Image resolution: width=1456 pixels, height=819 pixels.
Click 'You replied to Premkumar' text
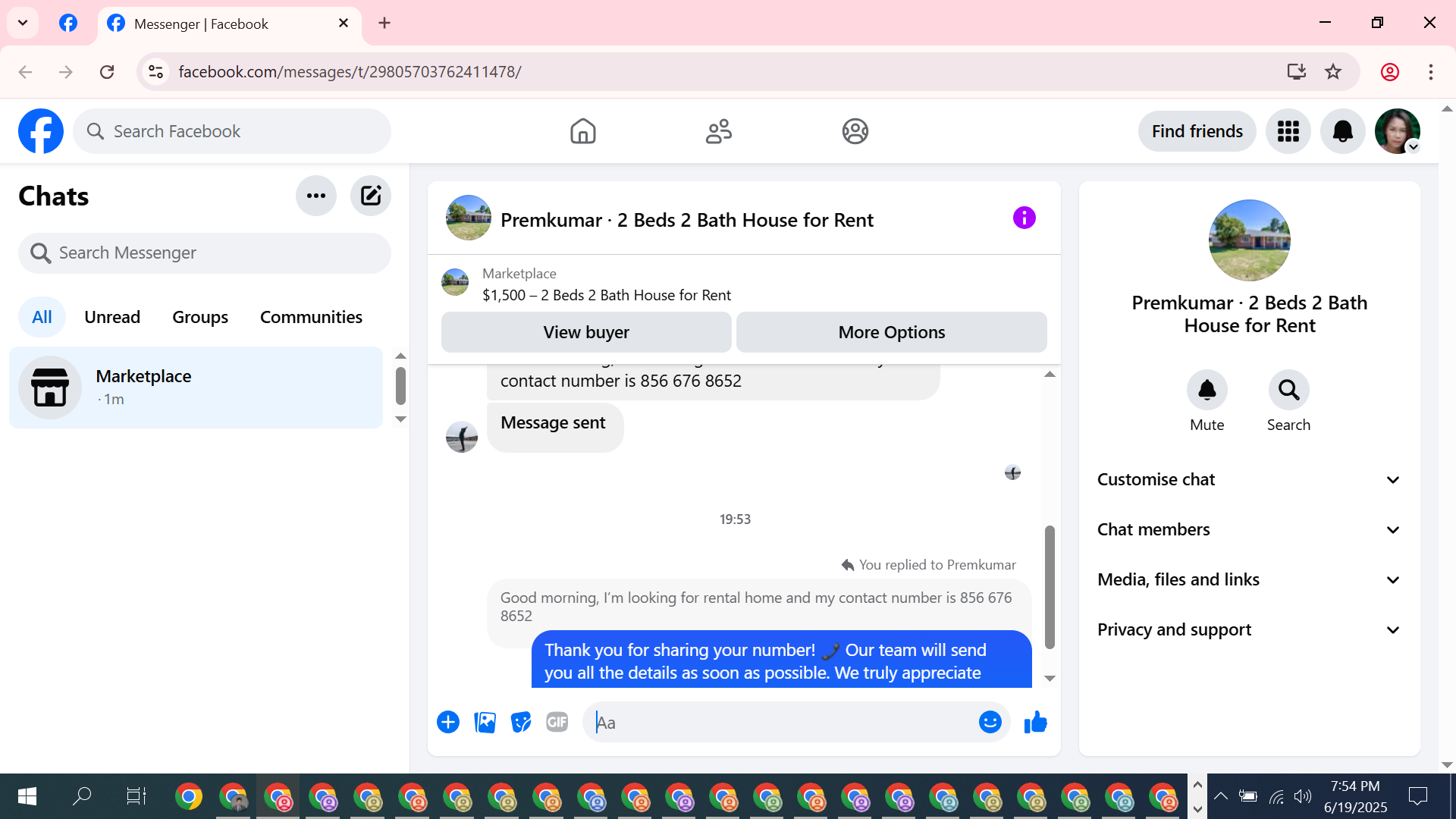[937, 565]
